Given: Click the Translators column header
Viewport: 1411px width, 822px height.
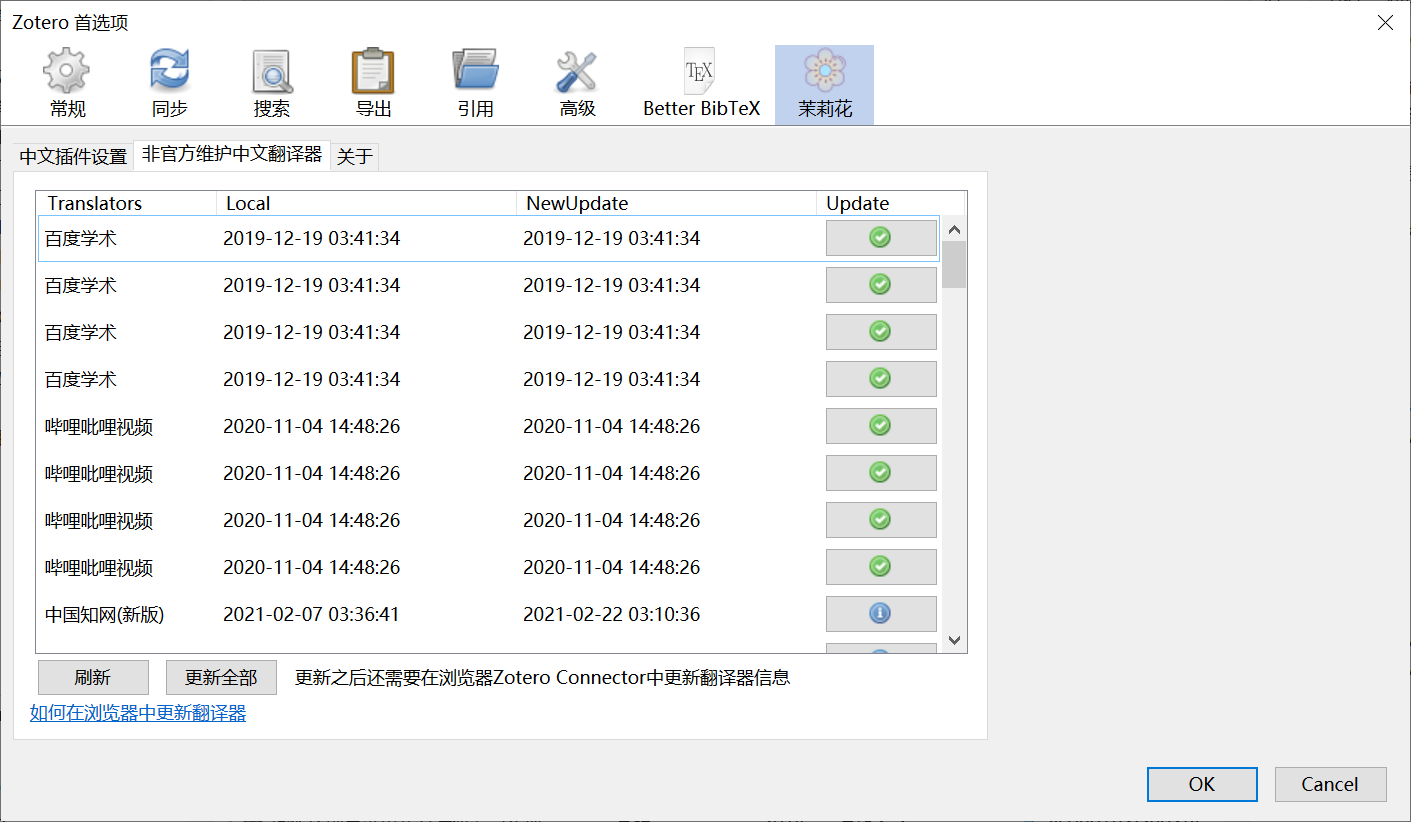Looking at the screenshot, I should click(126, 203).
